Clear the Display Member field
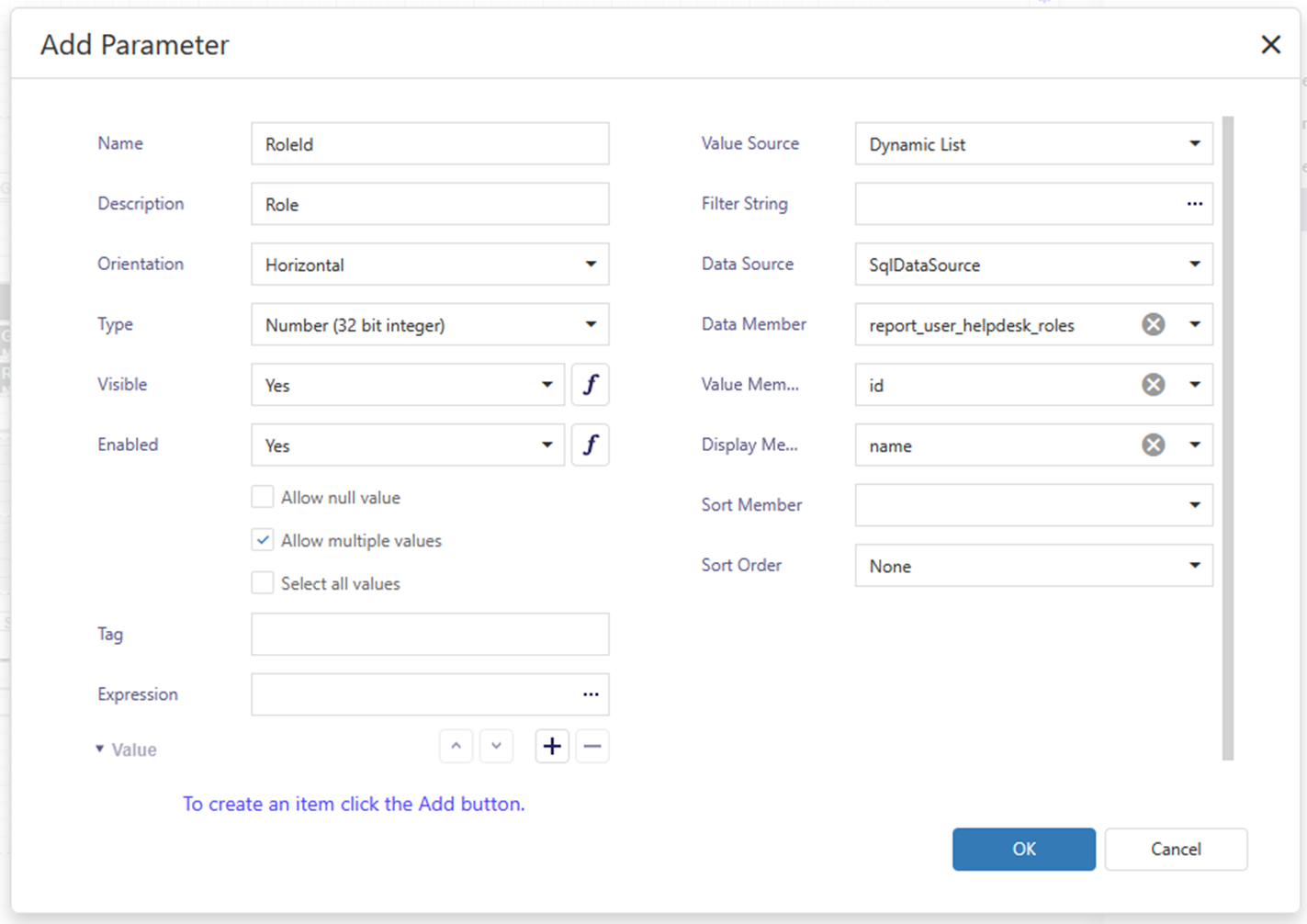This screenshot has width=1307, height=924. (1153, 445)
